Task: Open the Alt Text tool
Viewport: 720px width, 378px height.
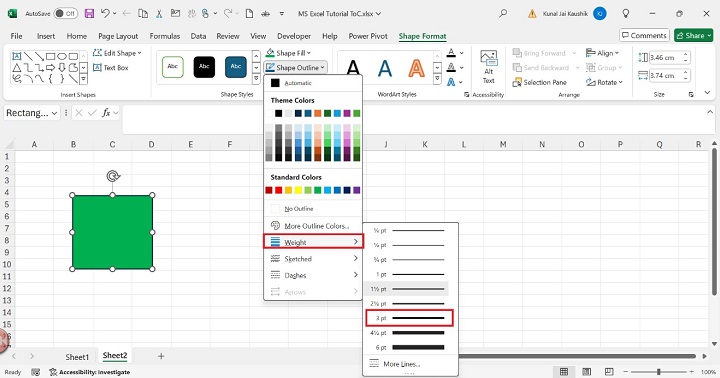Action: [489, 67]
